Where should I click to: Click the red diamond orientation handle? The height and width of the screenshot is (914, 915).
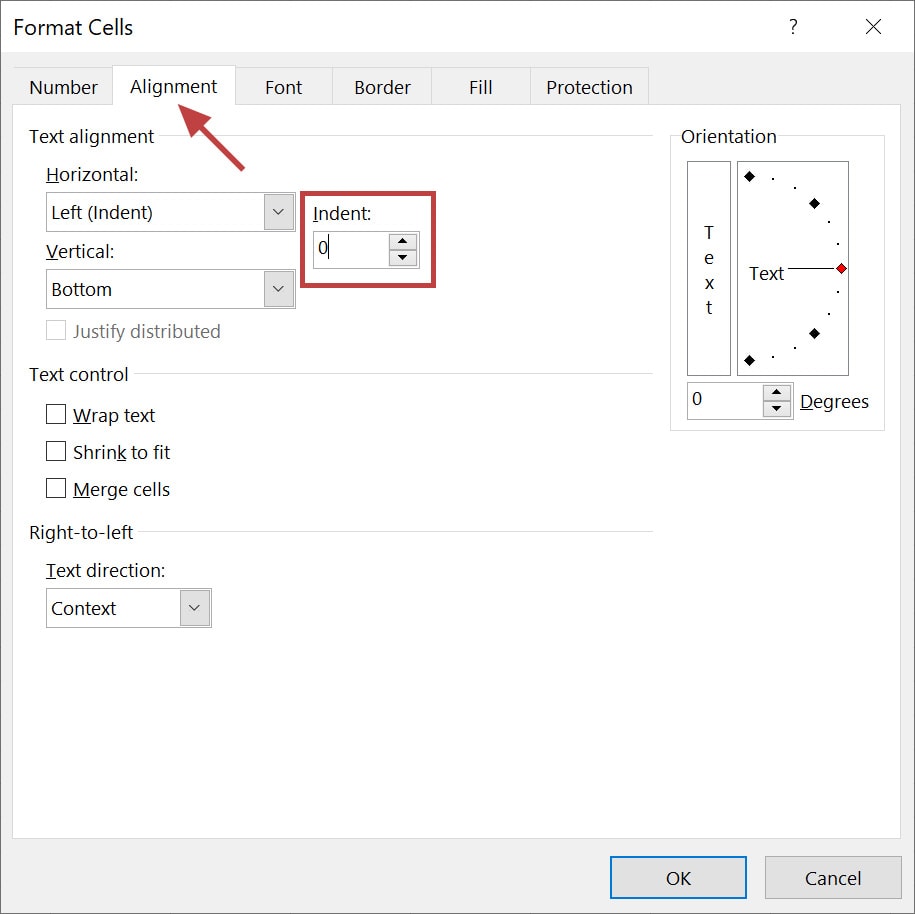click(x=842, y=268)
